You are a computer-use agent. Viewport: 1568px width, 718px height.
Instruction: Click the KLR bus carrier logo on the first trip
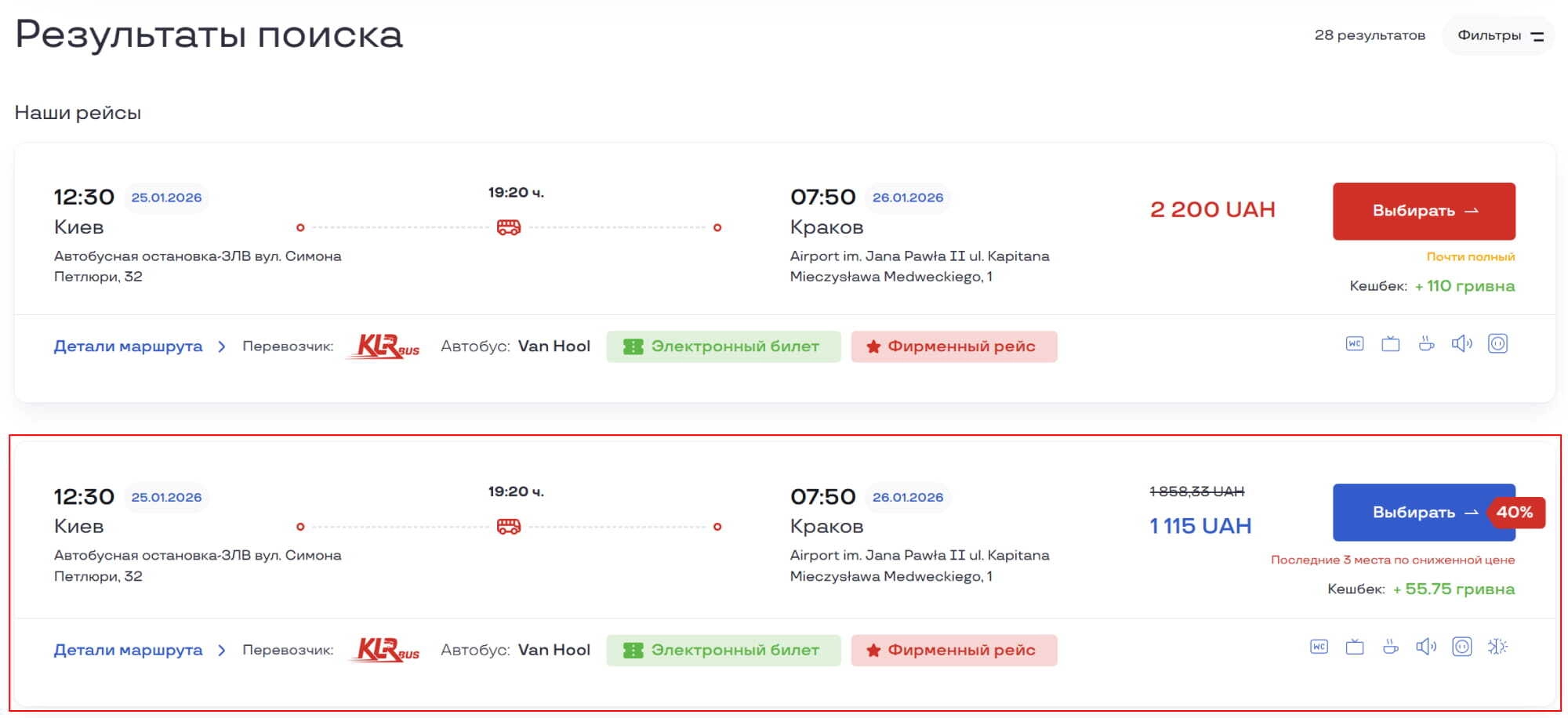tap(387, 346)
